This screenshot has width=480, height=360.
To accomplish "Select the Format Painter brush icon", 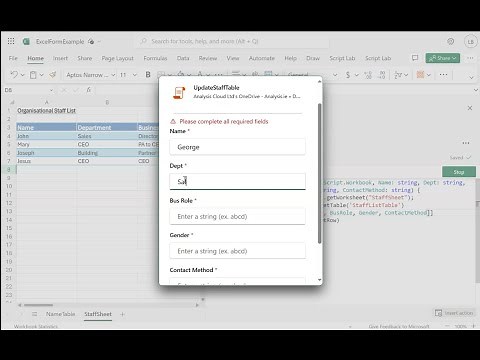I will (x=53, y=75).
